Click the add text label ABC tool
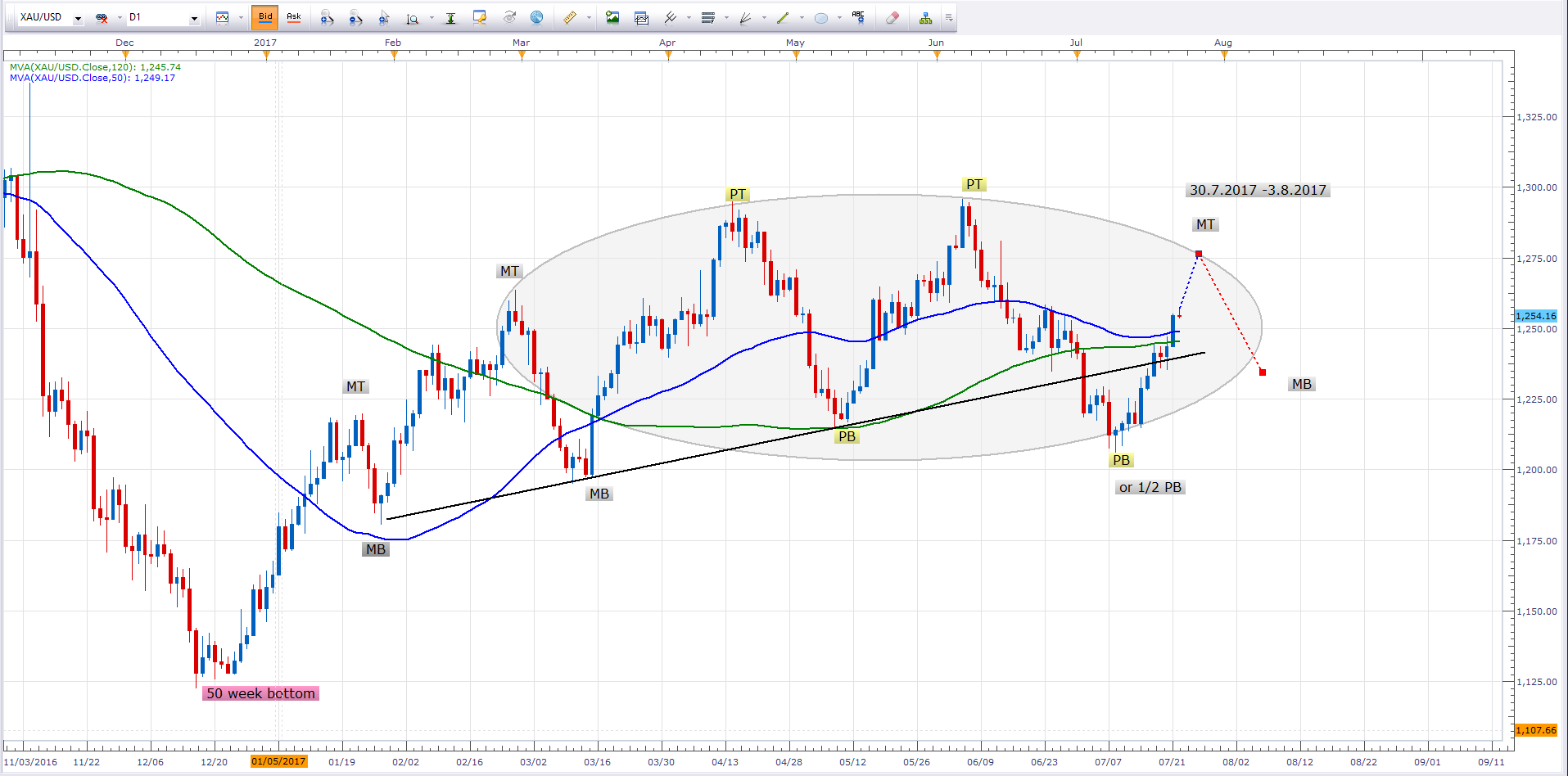Image resolution: width=1568 pixels, height=776 pixels. pos(858,17)
